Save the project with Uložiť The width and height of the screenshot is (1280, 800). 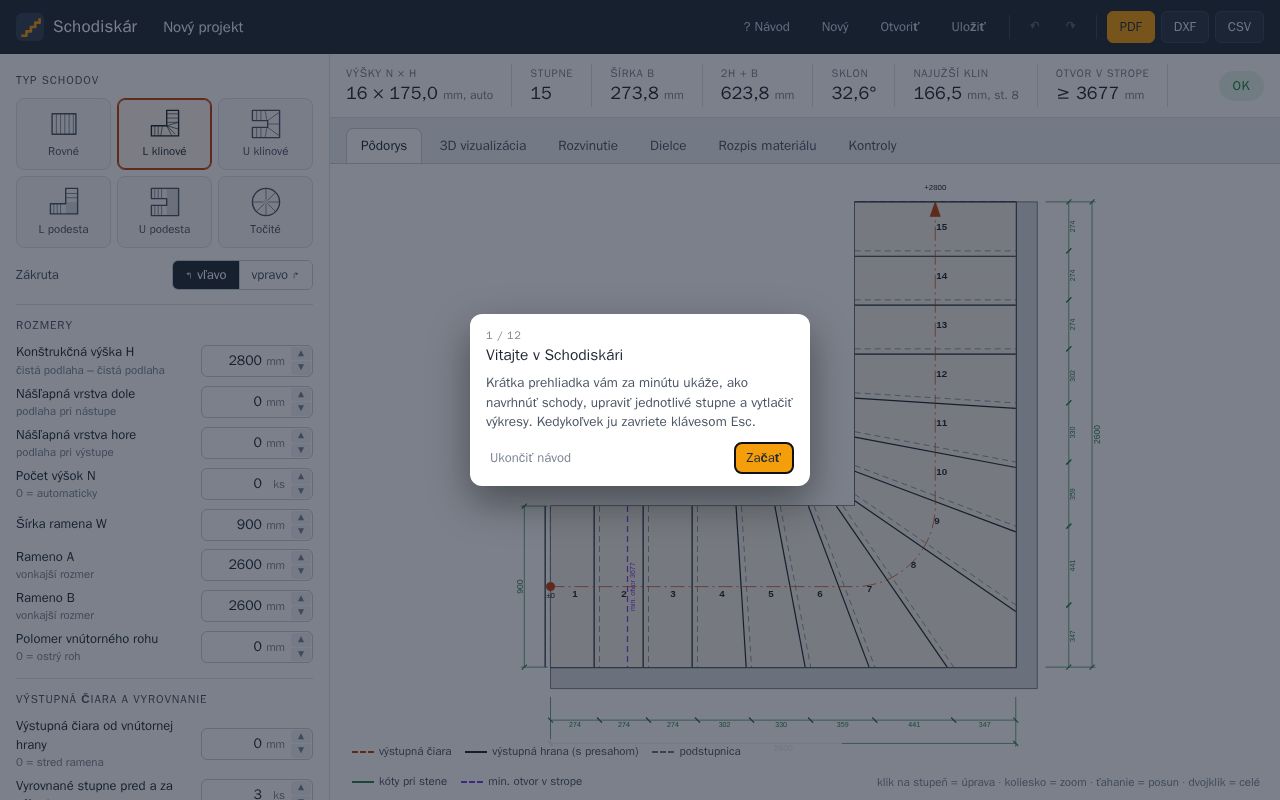[x=968, y=27]
